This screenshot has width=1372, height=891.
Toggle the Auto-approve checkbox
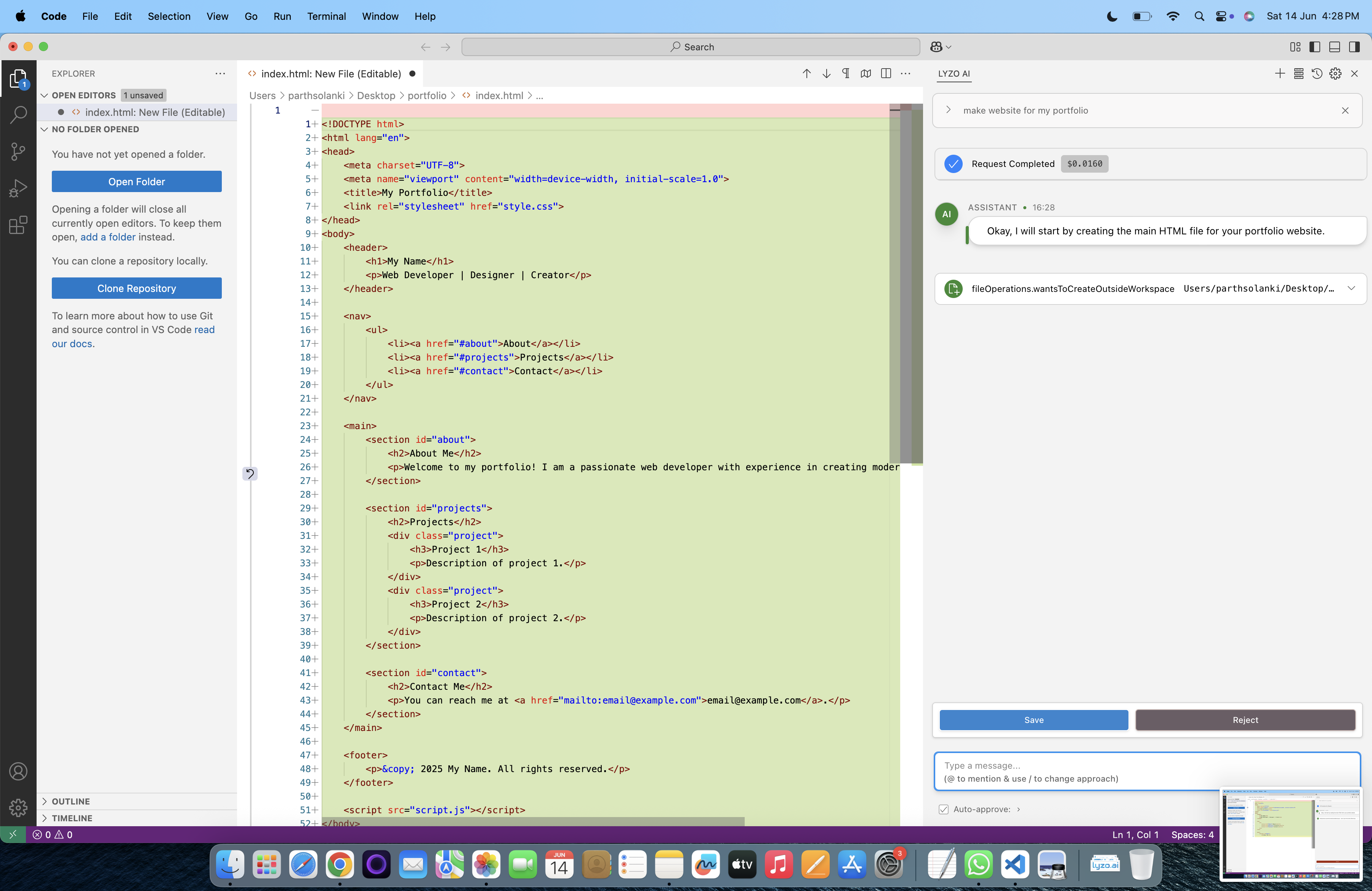coord(944,809)
